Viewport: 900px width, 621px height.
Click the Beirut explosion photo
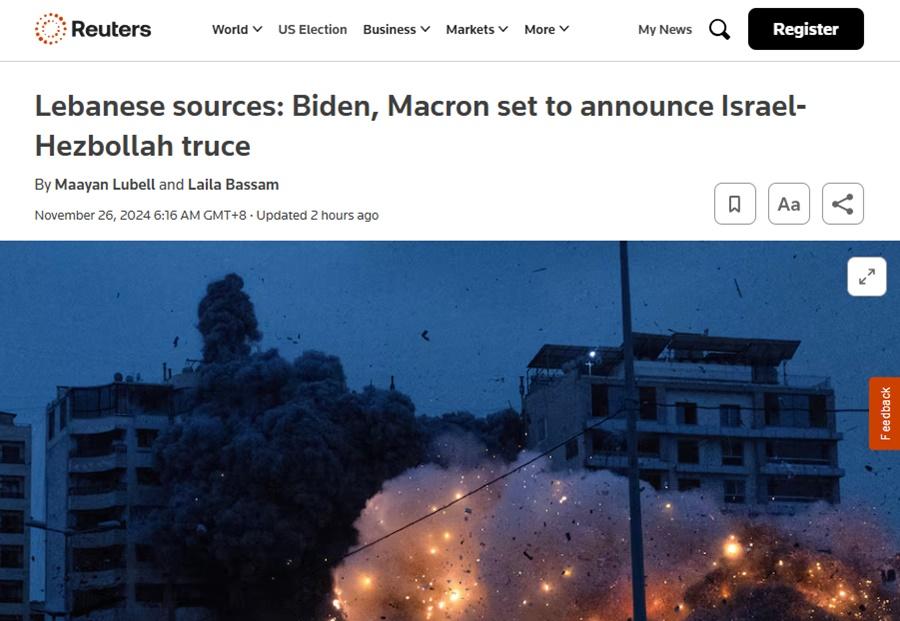(450, 430)
